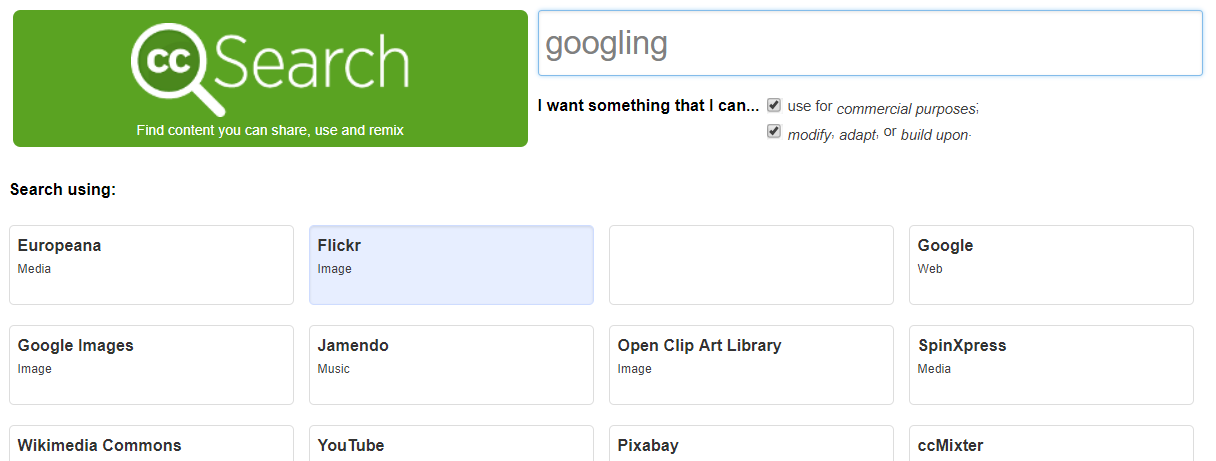
Task: Click the blank unlabeled search tile
Action: coord(751,265)
